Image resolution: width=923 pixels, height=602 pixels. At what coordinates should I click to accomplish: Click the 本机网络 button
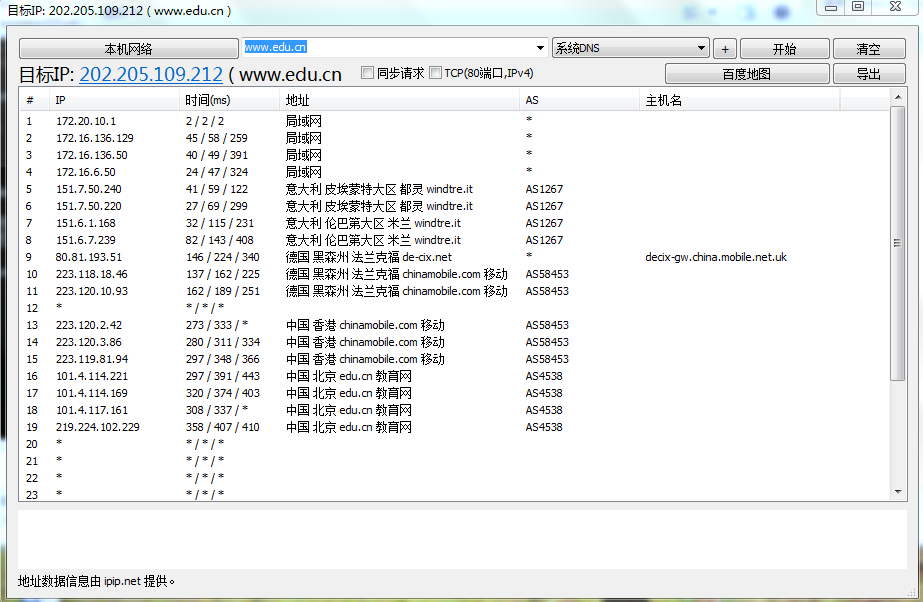tap(128, 49)
